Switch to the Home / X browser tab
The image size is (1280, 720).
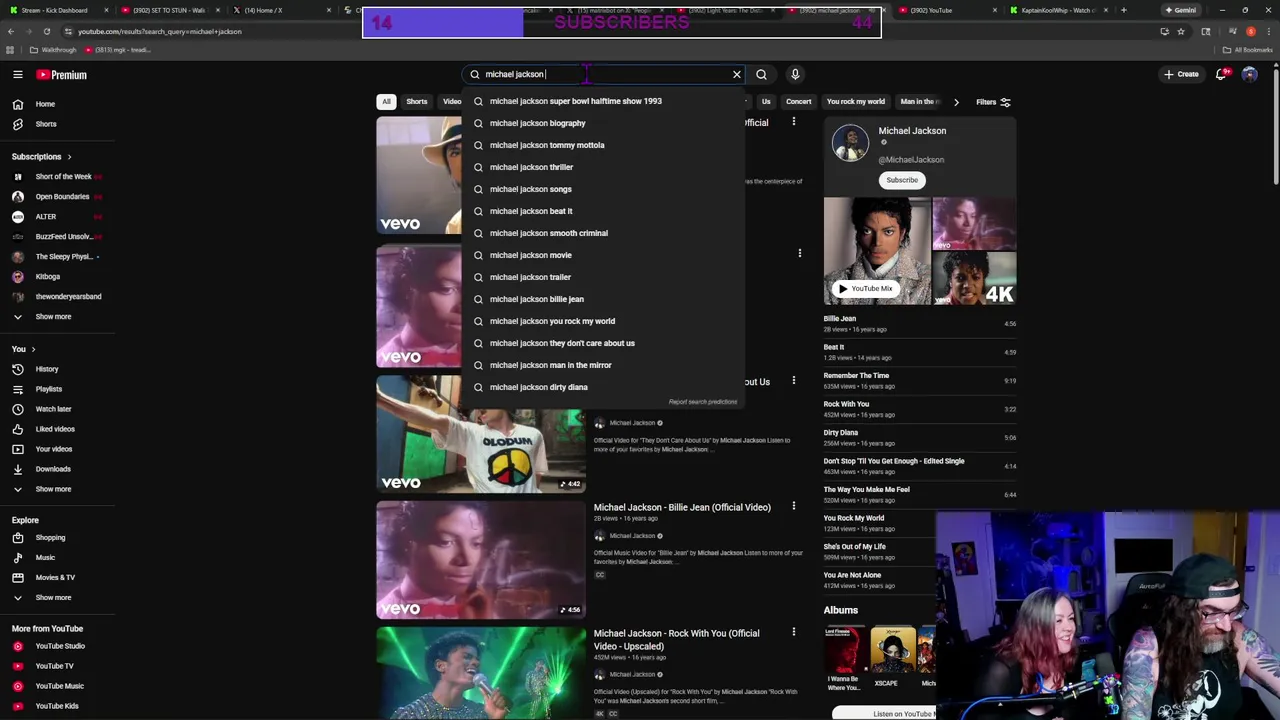(264, 10)
